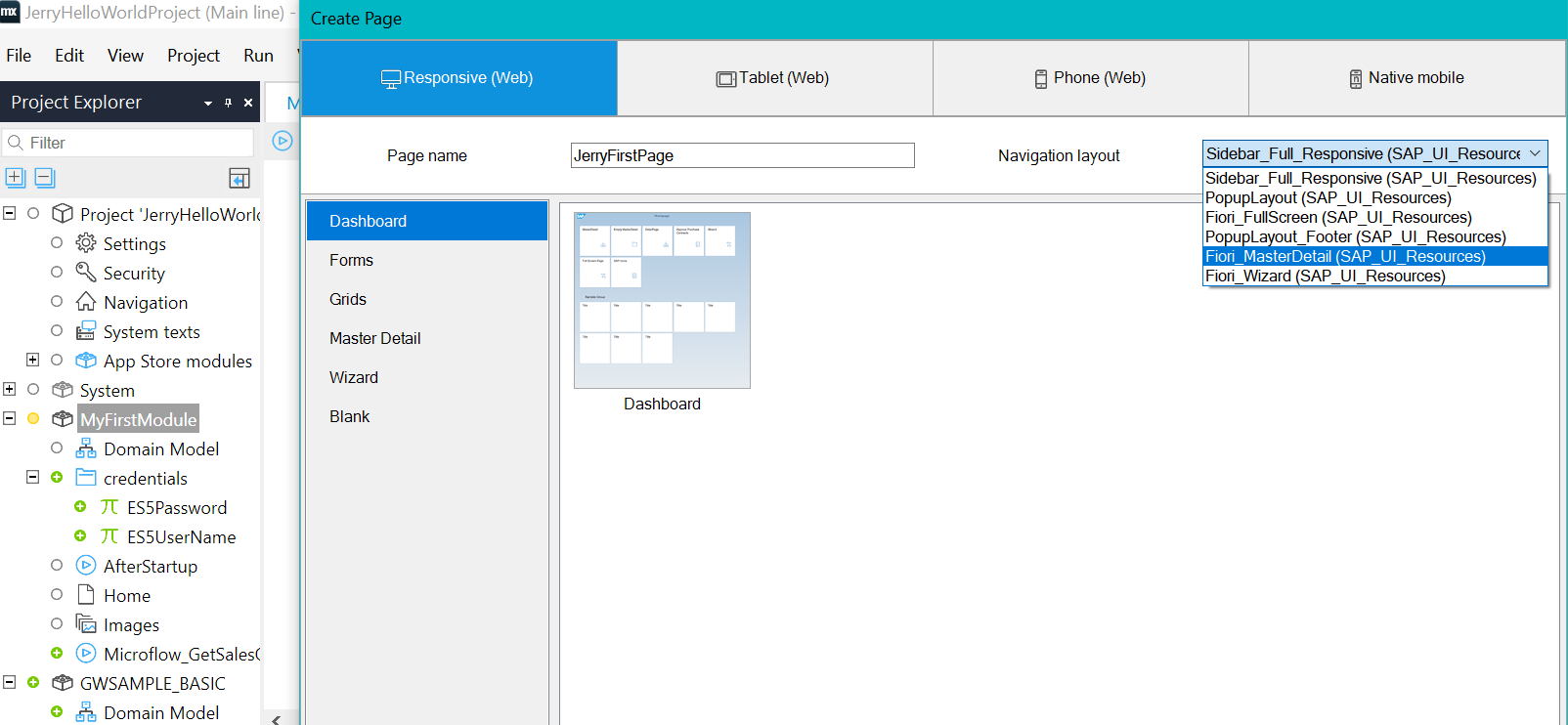
Task: Click the ES5UserName constant pi icon
Action: point(109,536)
